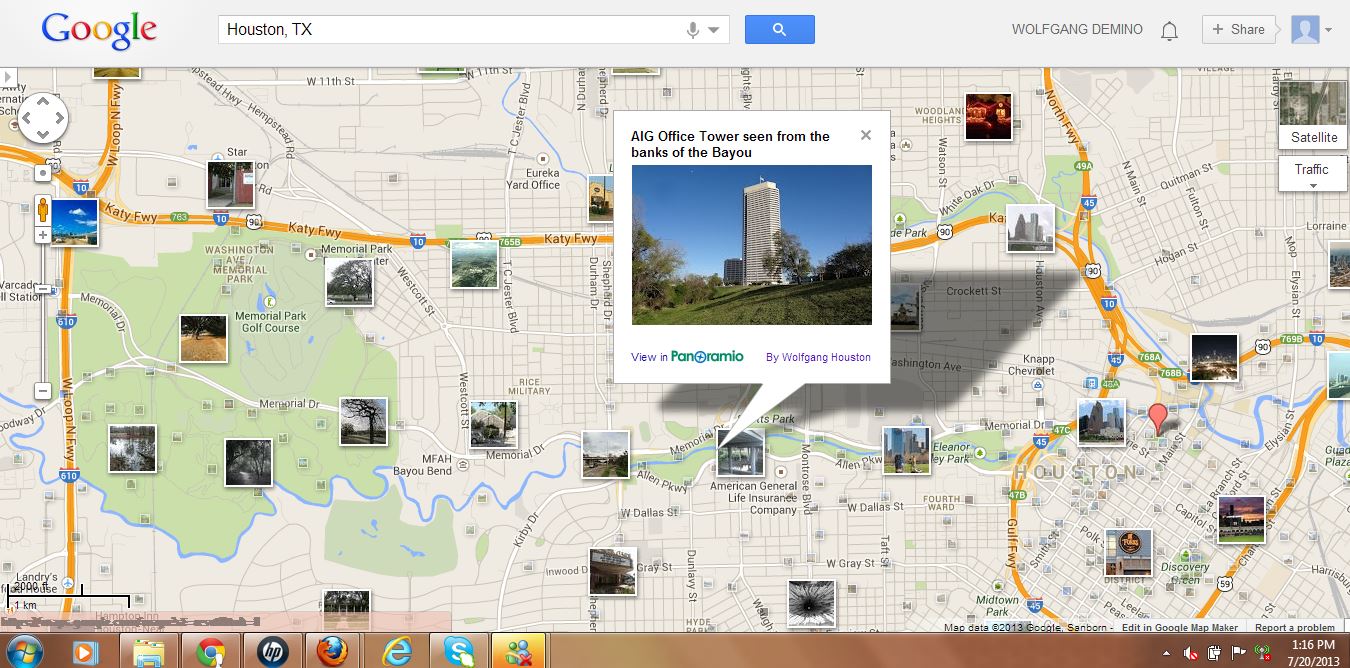Open Skype from the taskbar

point(458,651)
